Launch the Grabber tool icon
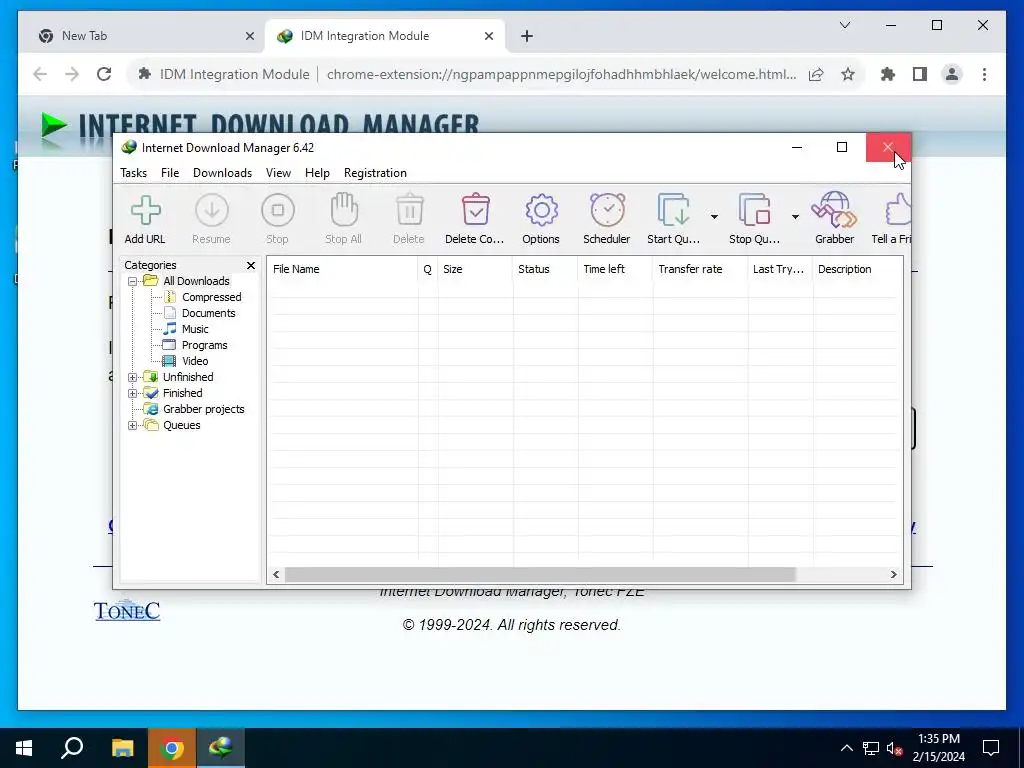This screenshot has width=1024, height=768. [x=834, y=210]
